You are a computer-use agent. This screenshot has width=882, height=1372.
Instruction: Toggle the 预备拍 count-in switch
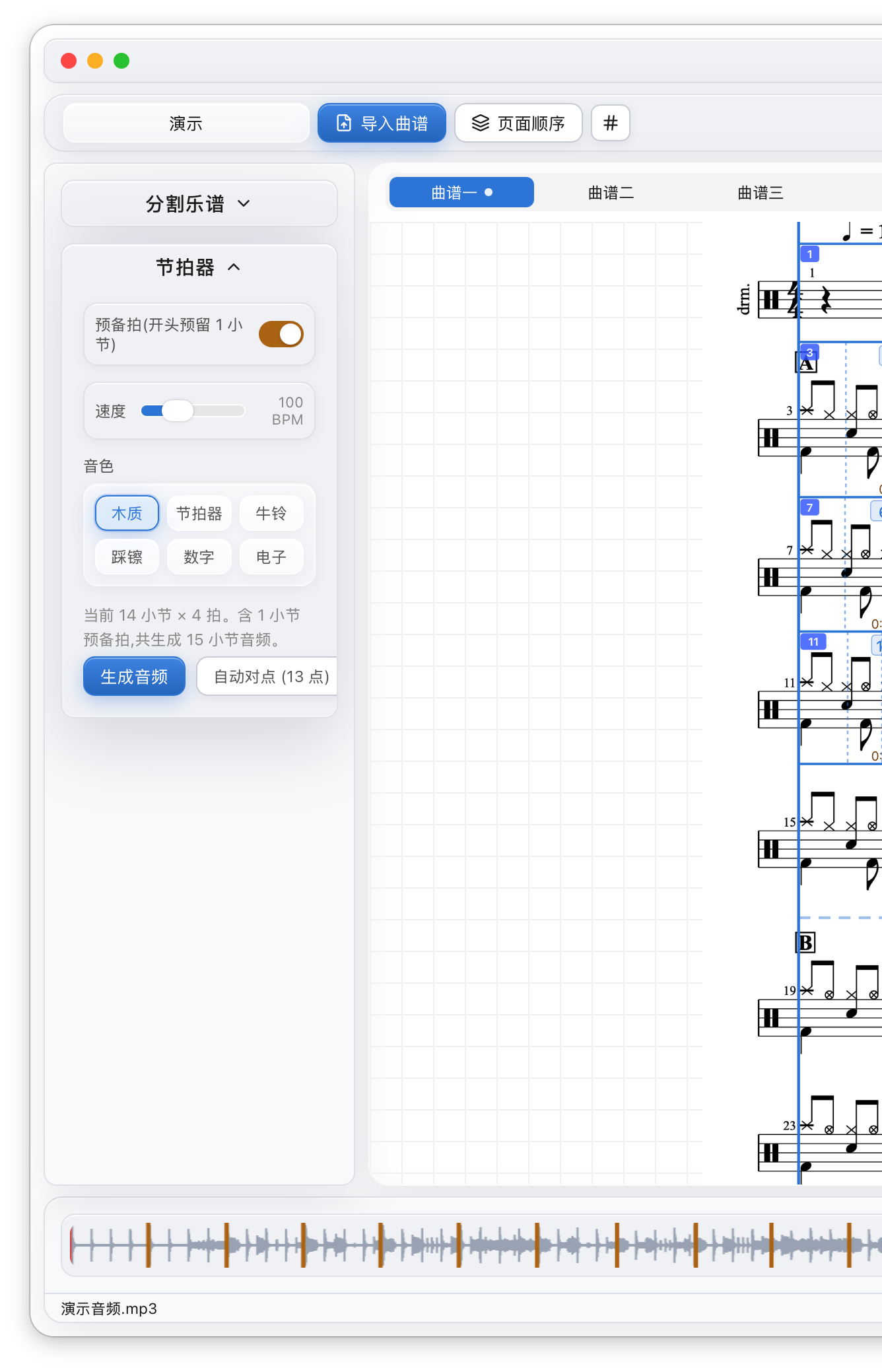(x=281, y=334)
